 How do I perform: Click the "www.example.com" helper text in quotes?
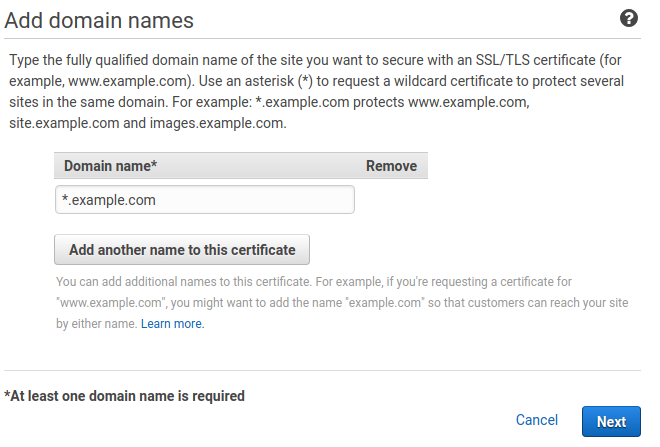click(112, 303)
